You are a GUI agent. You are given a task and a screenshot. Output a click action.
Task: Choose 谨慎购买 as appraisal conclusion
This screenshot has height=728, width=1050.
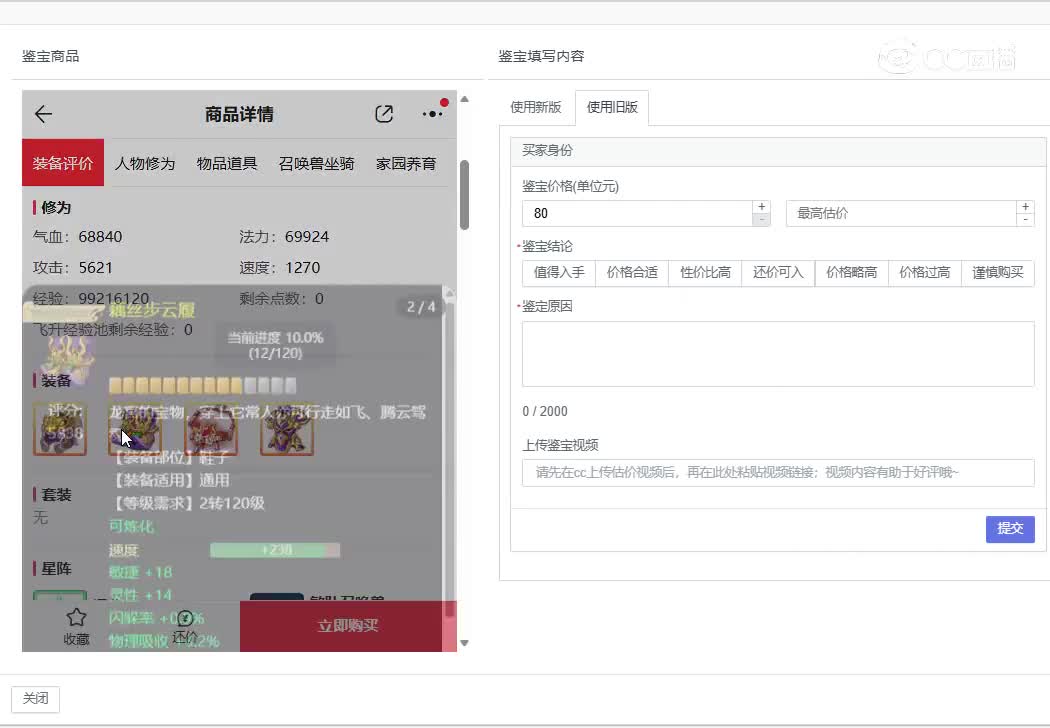(x=997, y=273)
